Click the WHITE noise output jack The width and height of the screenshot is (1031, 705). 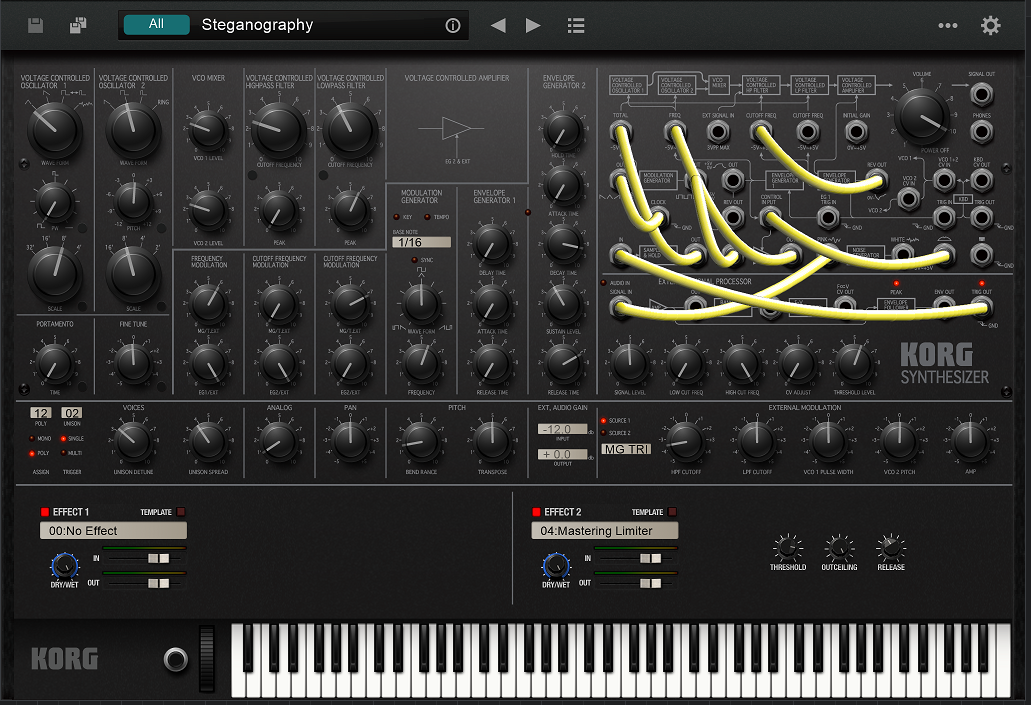click(x=904, y=255)
